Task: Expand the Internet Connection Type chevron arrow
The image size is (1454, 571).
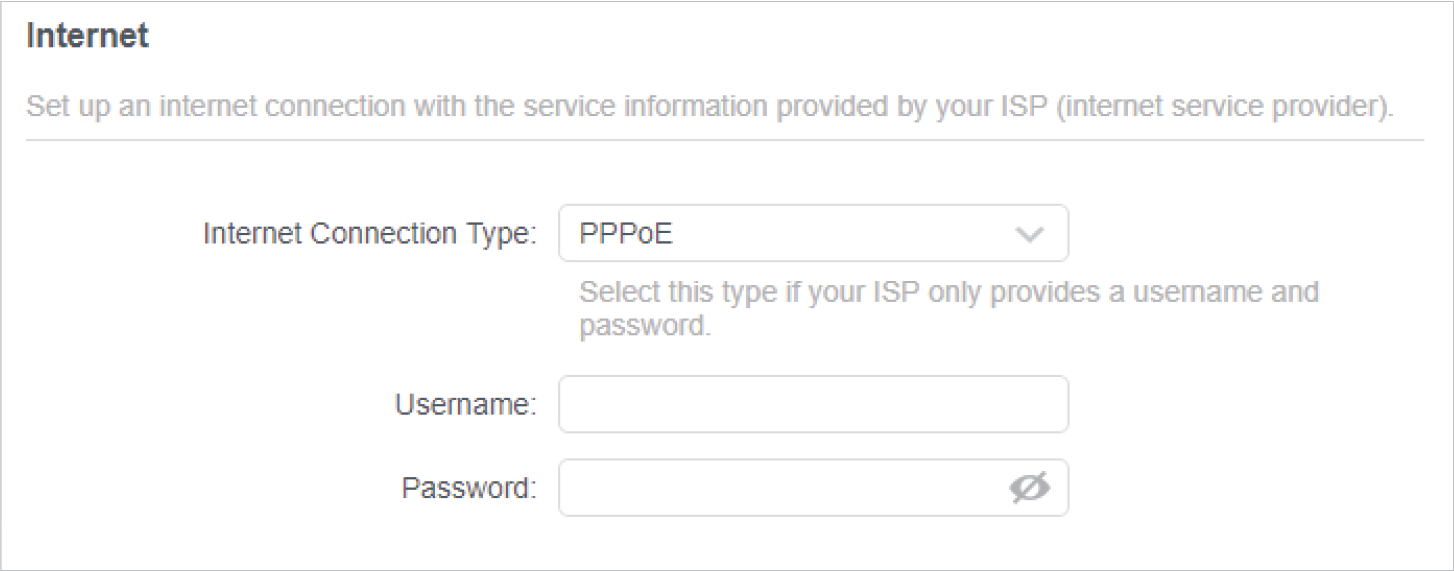Action: (x=1029, y=235)
